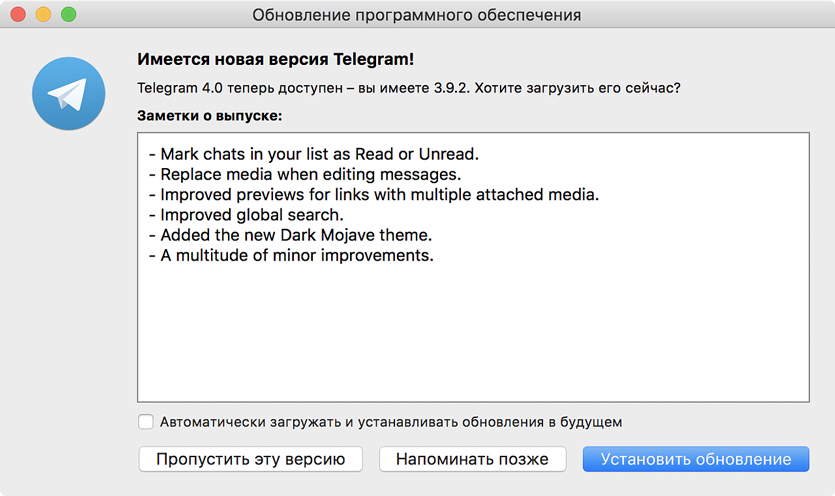Click the 'Improved previews for links' note line
835x496 pixels.
tap(372, 194)
